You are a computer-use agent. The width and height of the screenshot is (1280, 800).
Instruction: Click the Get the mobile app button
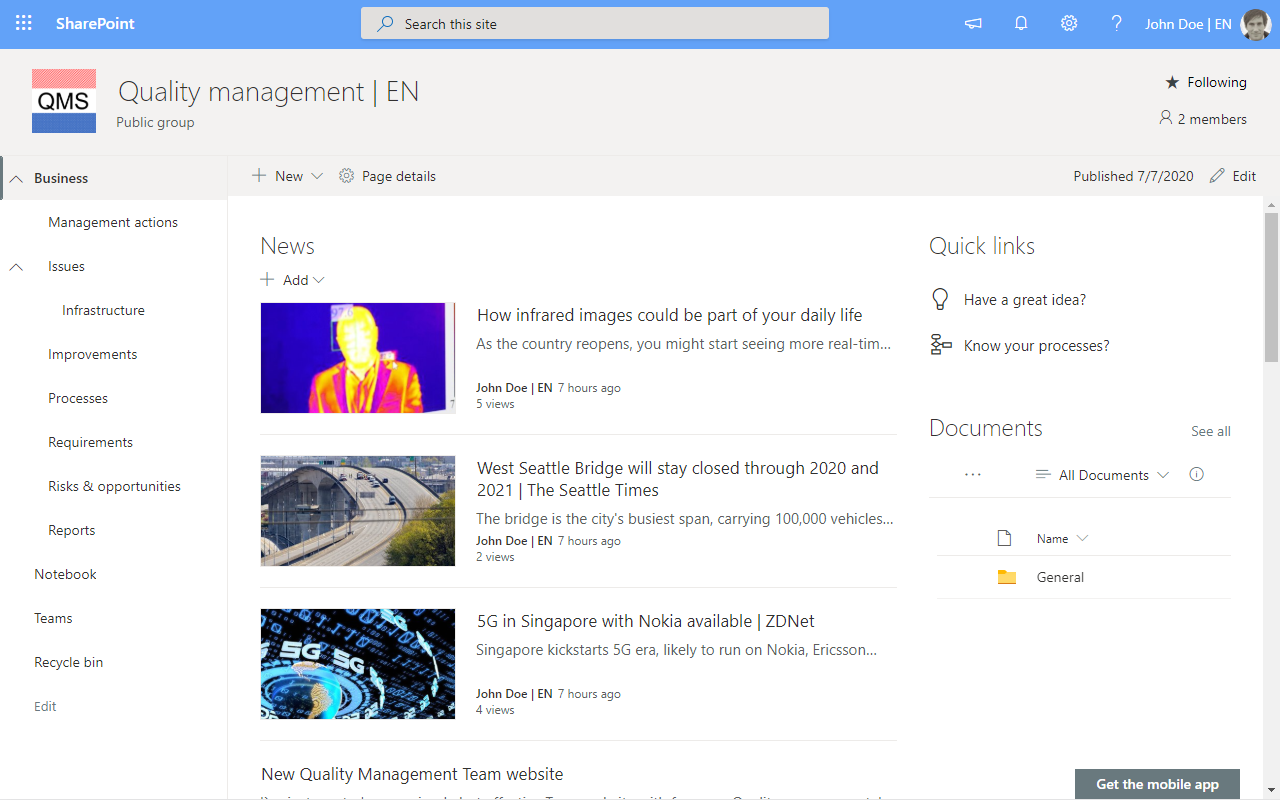coord(1157,784)
